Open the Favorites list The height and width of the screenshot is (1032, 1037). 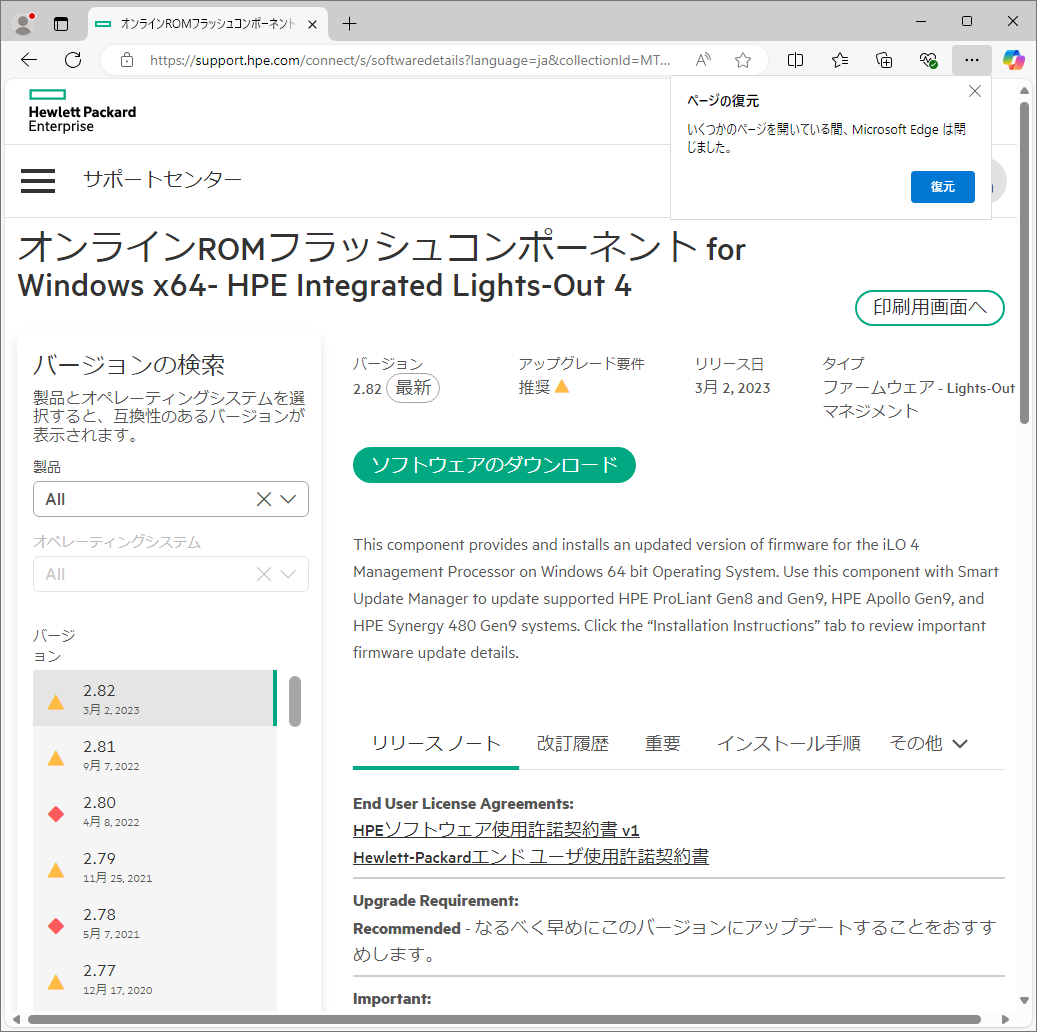[840, 60]
